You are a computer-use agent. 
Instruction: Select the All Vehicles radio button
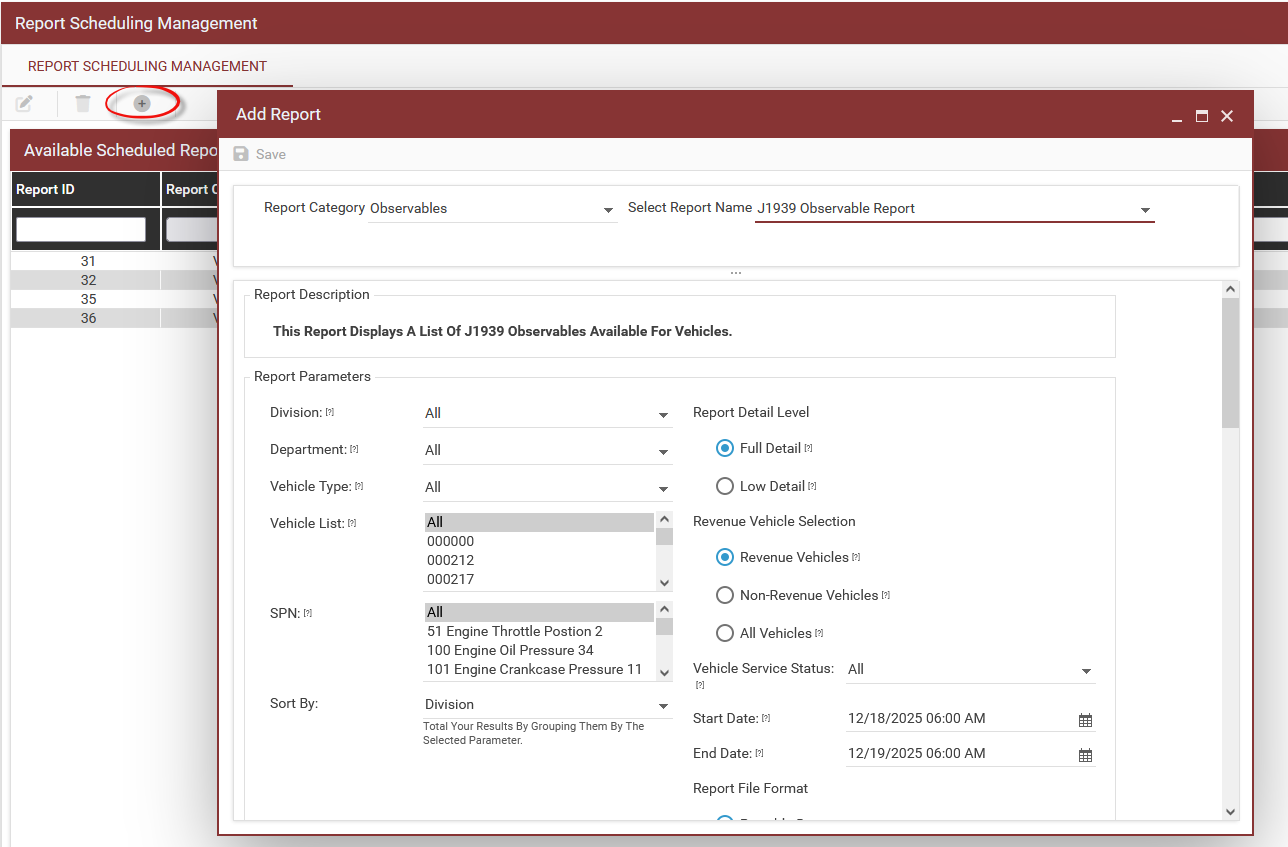[725, 633]
